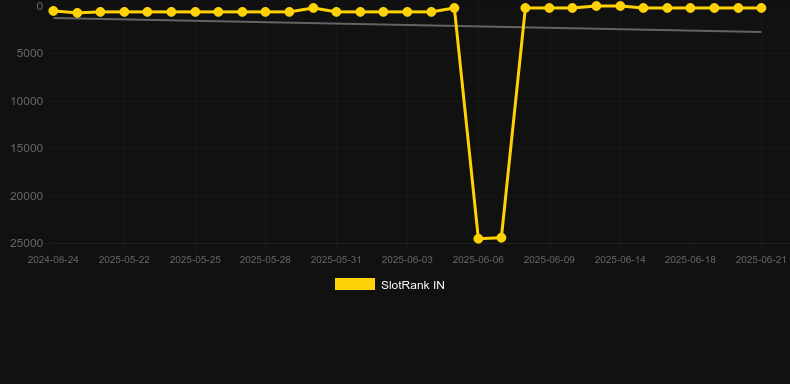Click the y-axis label 25000

(27, 243)
